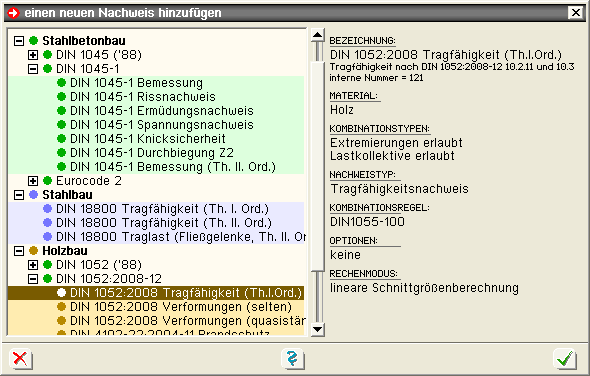Click the red X cancel button
The image size is (590, 376).
tap(20, 359)
